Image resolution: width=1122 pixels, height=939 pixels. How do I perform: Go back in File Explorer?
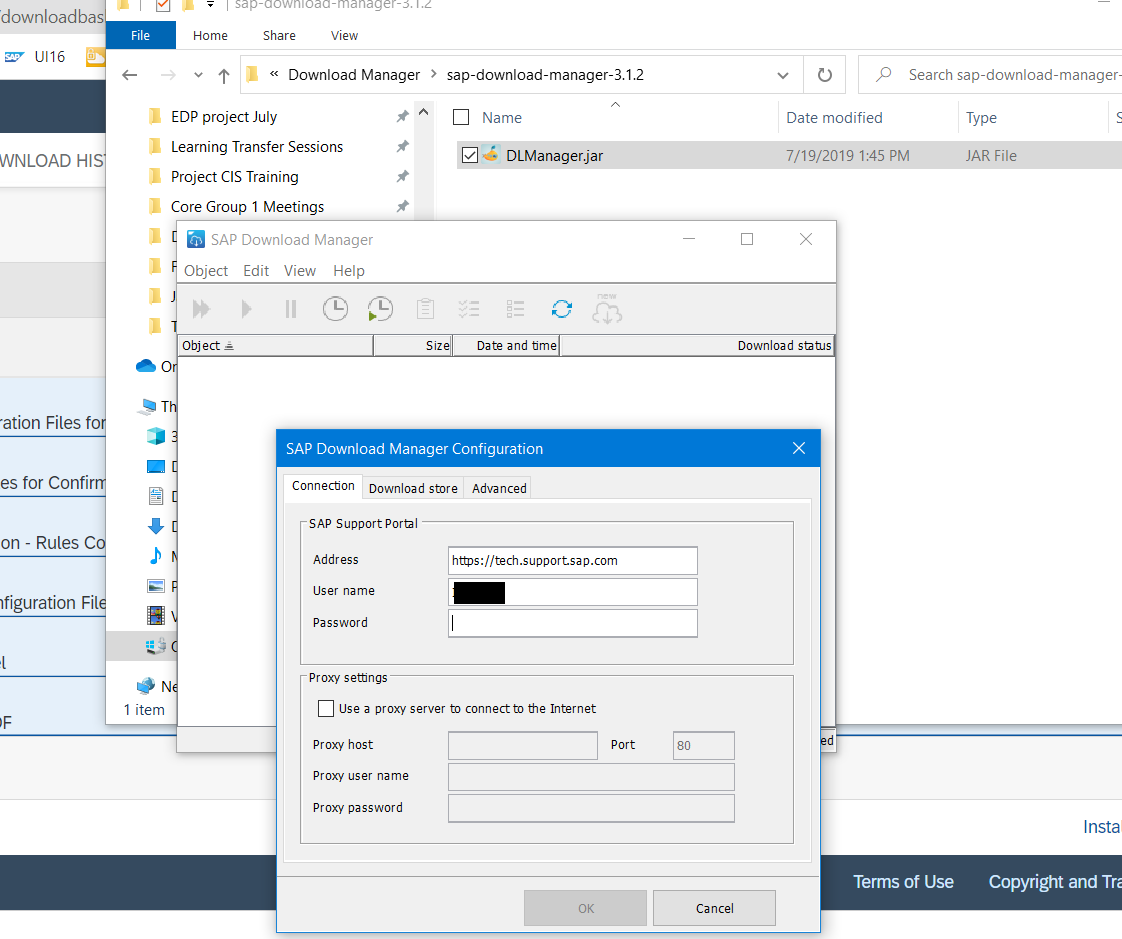pyautogui.click(x=130, y=75)
